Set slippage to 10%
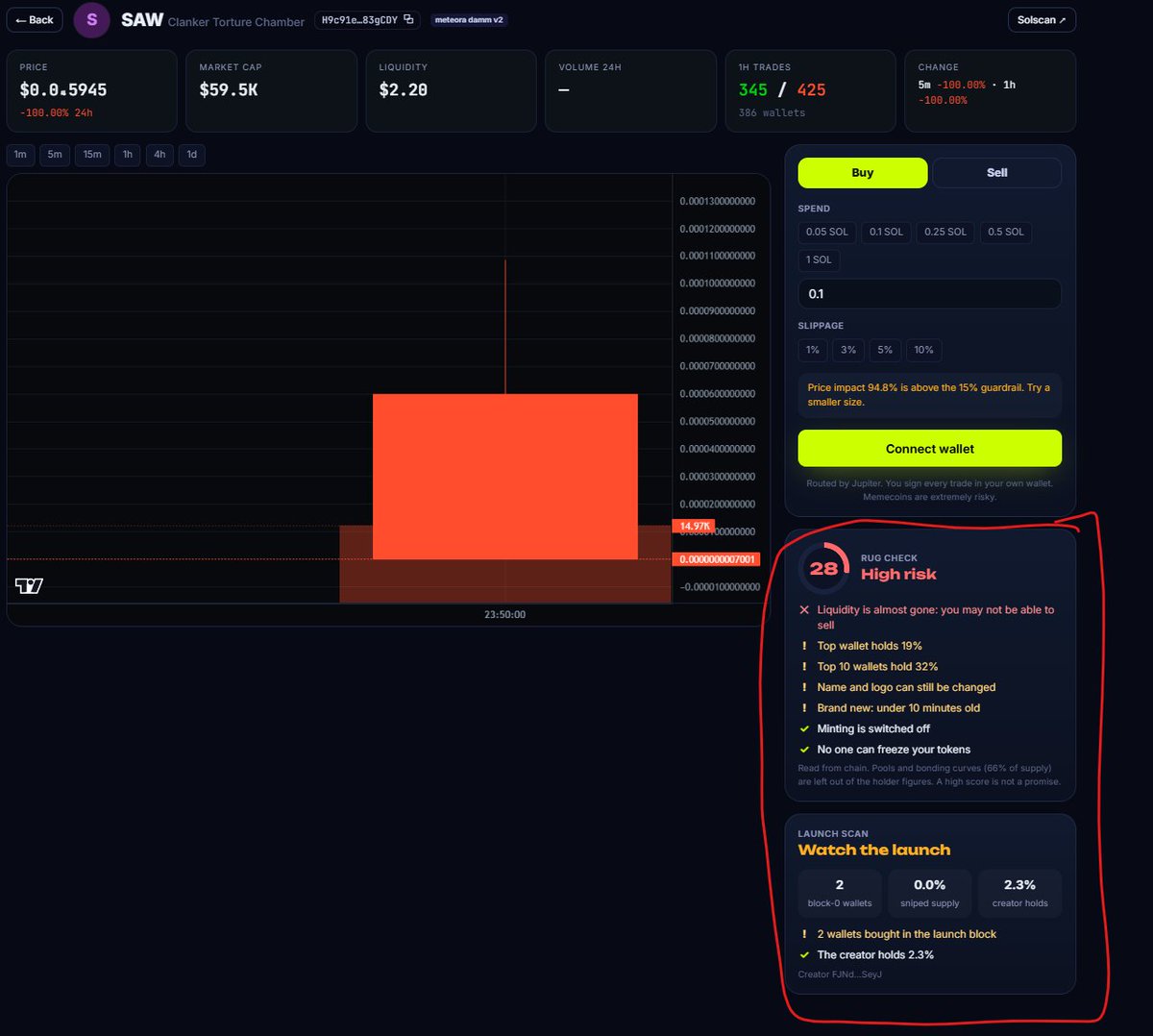 click(x=924, y=350)
